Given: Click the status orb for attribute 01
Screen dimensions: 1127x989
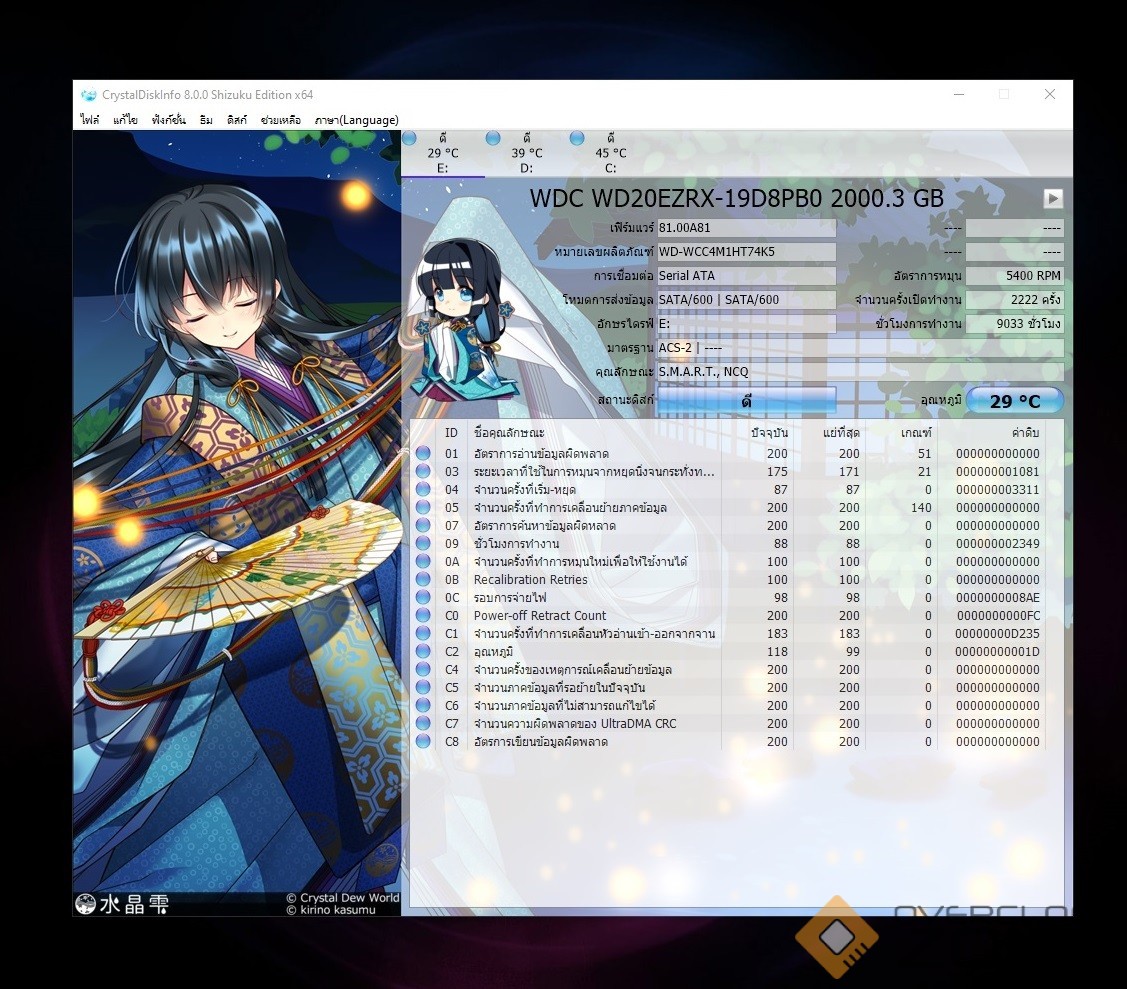Looking at the screenshot, I should coord(423,454).
